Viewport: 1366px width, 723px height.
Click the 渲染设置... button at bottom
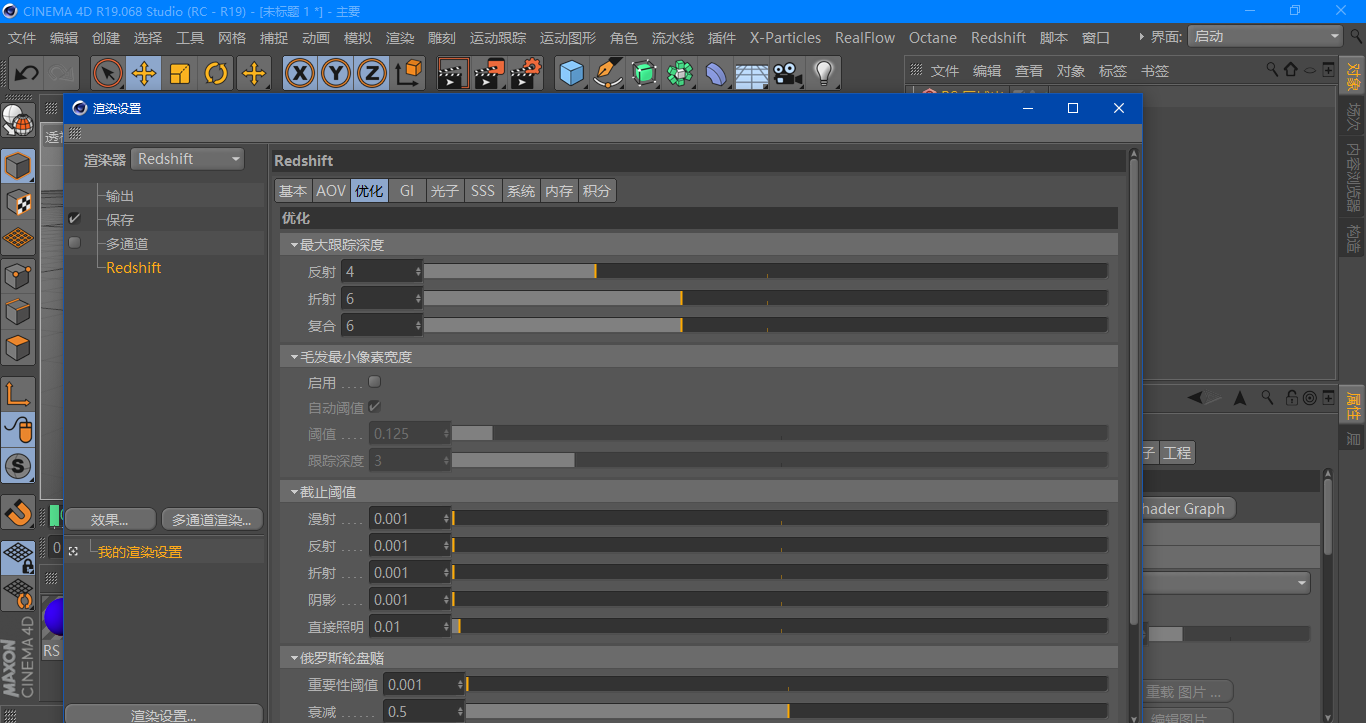point(164,715)
